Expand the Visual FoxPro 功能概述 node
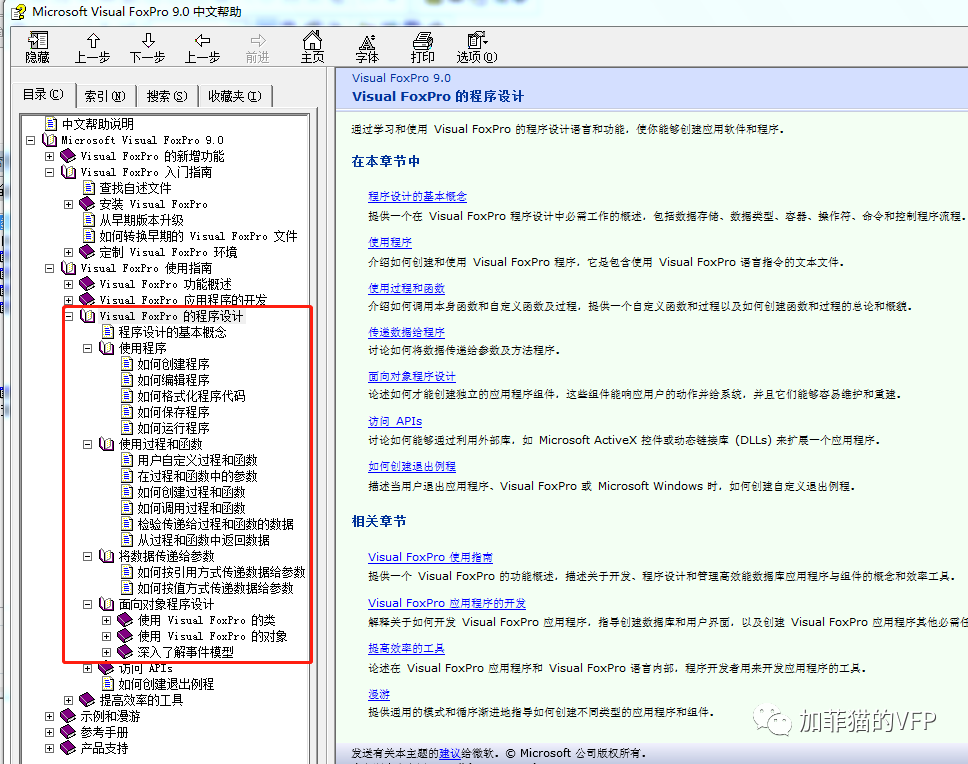The width and height of the screenshot is (968, 764). coord(69,284)
